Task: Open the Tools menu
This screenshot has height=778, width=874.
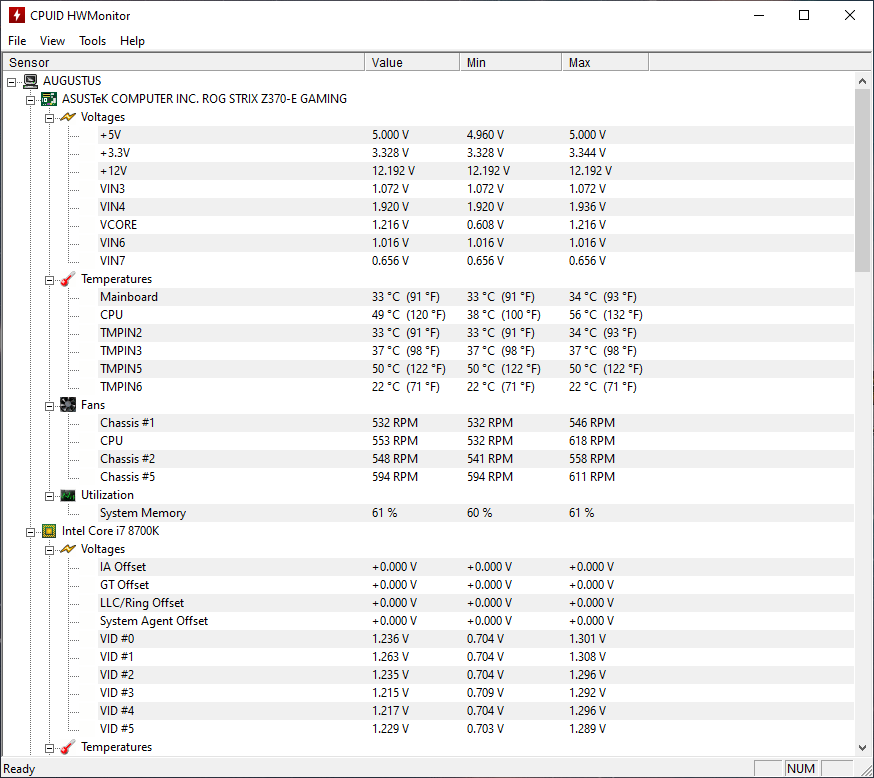Action: tap(93, 41)
